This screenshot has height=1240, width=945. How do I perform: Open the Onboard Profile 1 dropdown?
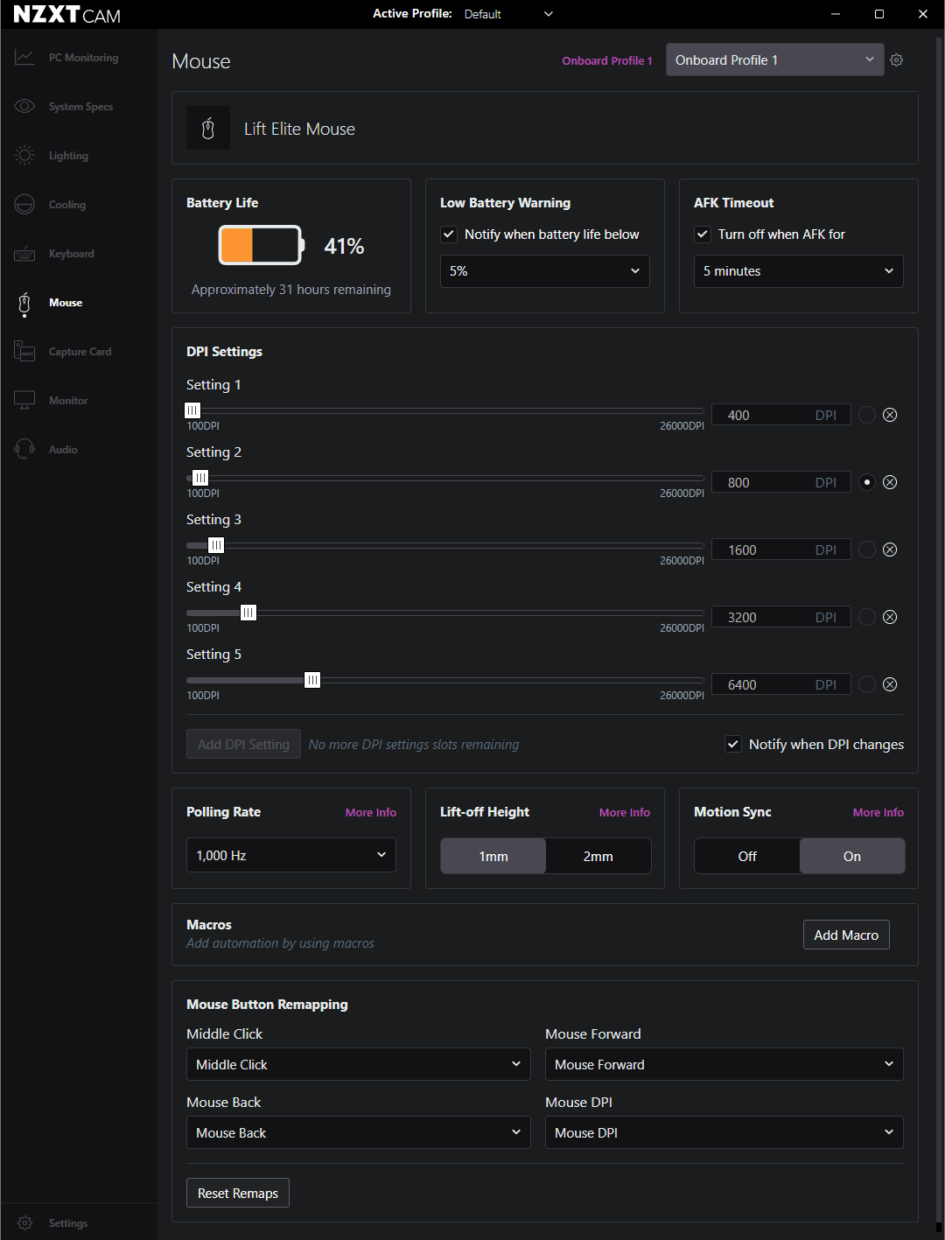click(x=775, y=60)
